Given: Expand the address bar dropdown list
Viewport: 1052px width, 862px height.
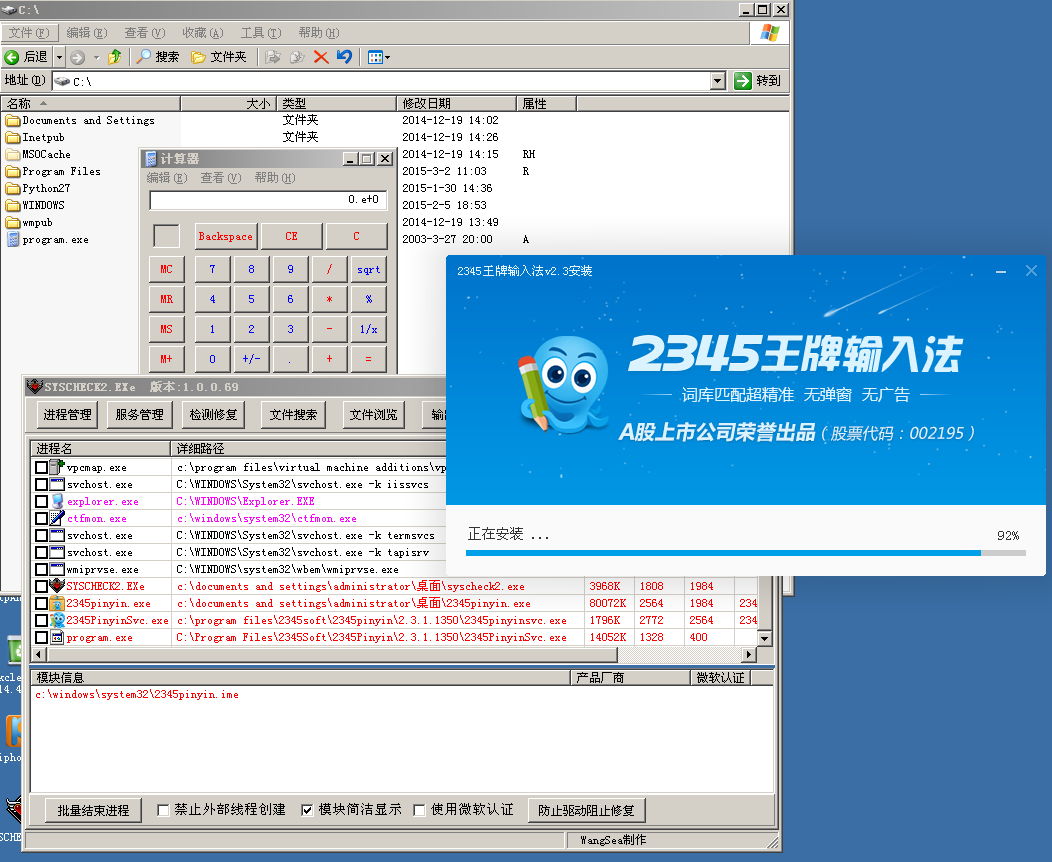Looking at the screenshot, I should 717,81.
